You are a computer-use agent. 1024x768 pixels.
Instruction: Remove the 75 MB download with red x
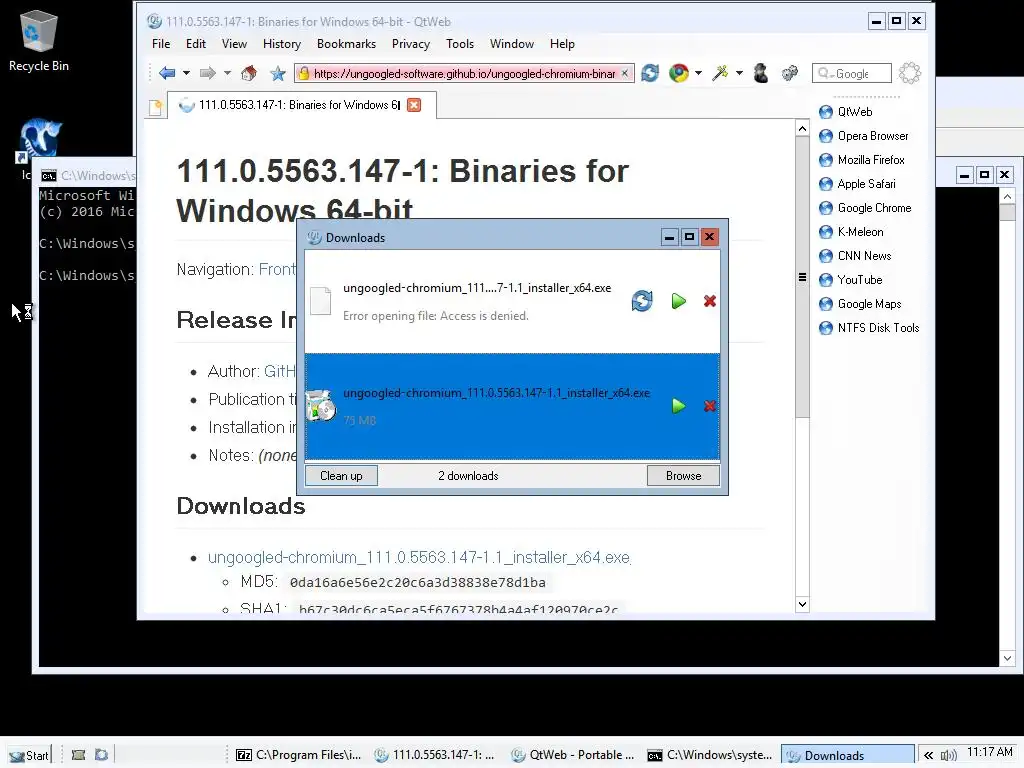(x=710, y=406)
